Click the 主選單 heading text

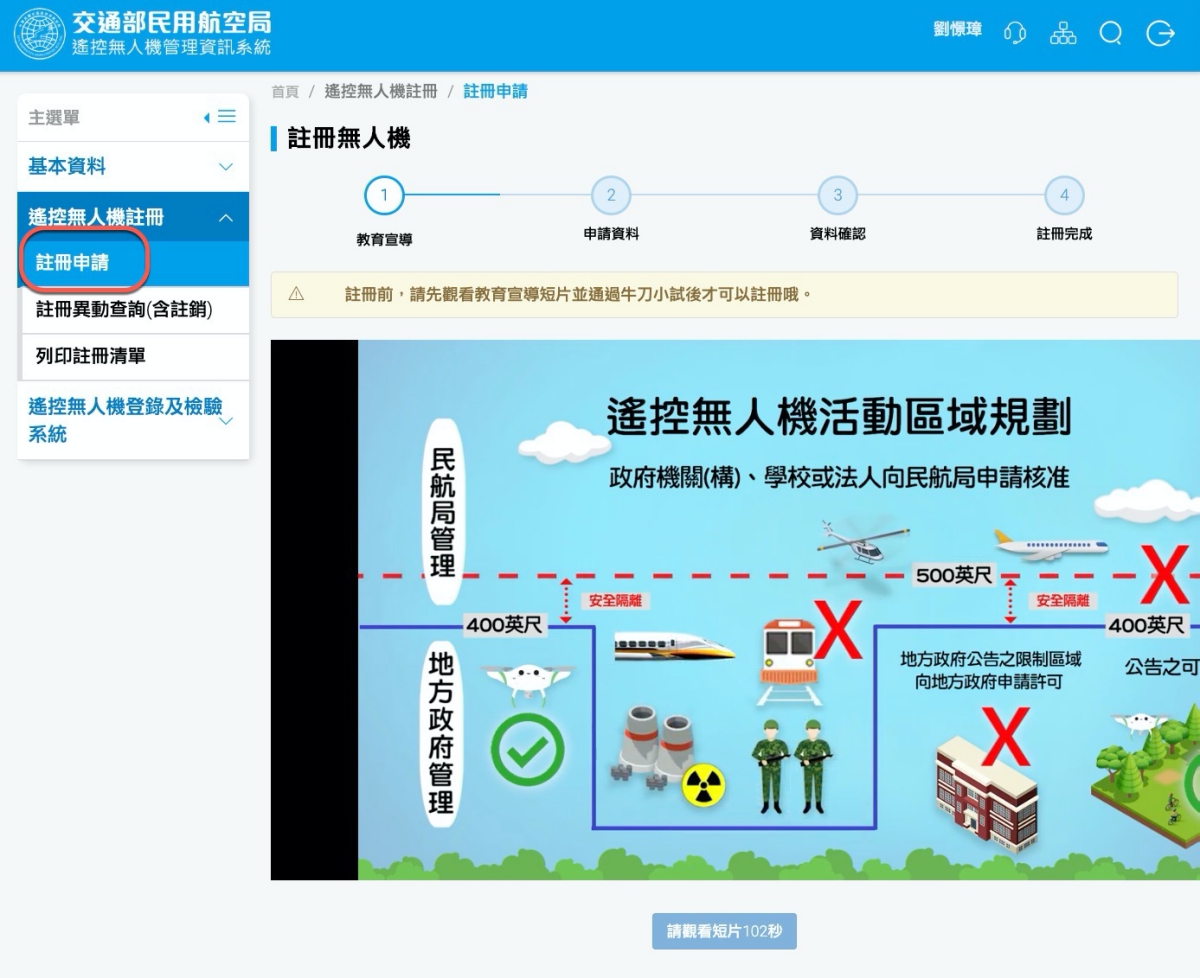coord(54,118)
